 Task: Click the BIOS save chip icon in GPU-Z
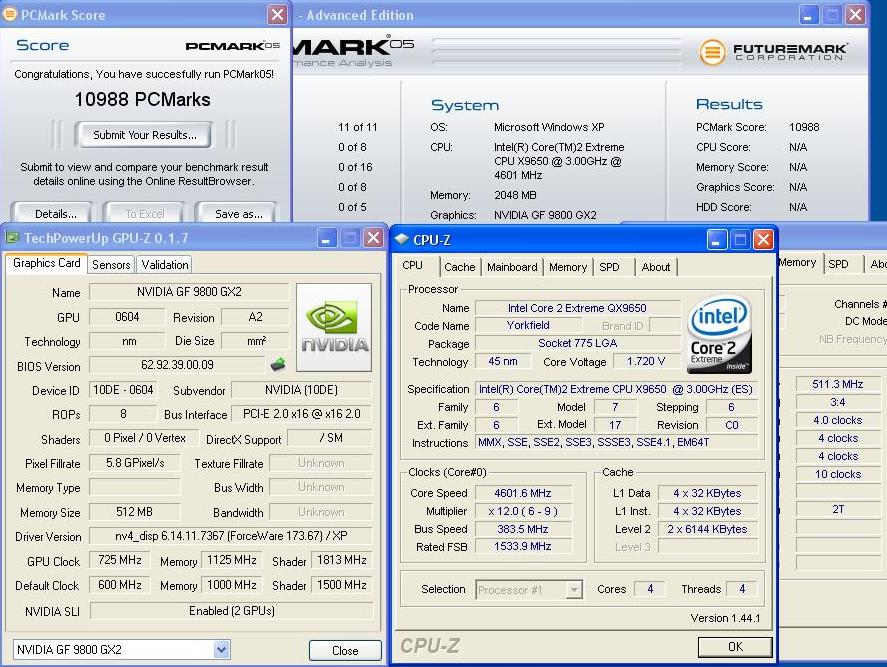click(278, 365)
